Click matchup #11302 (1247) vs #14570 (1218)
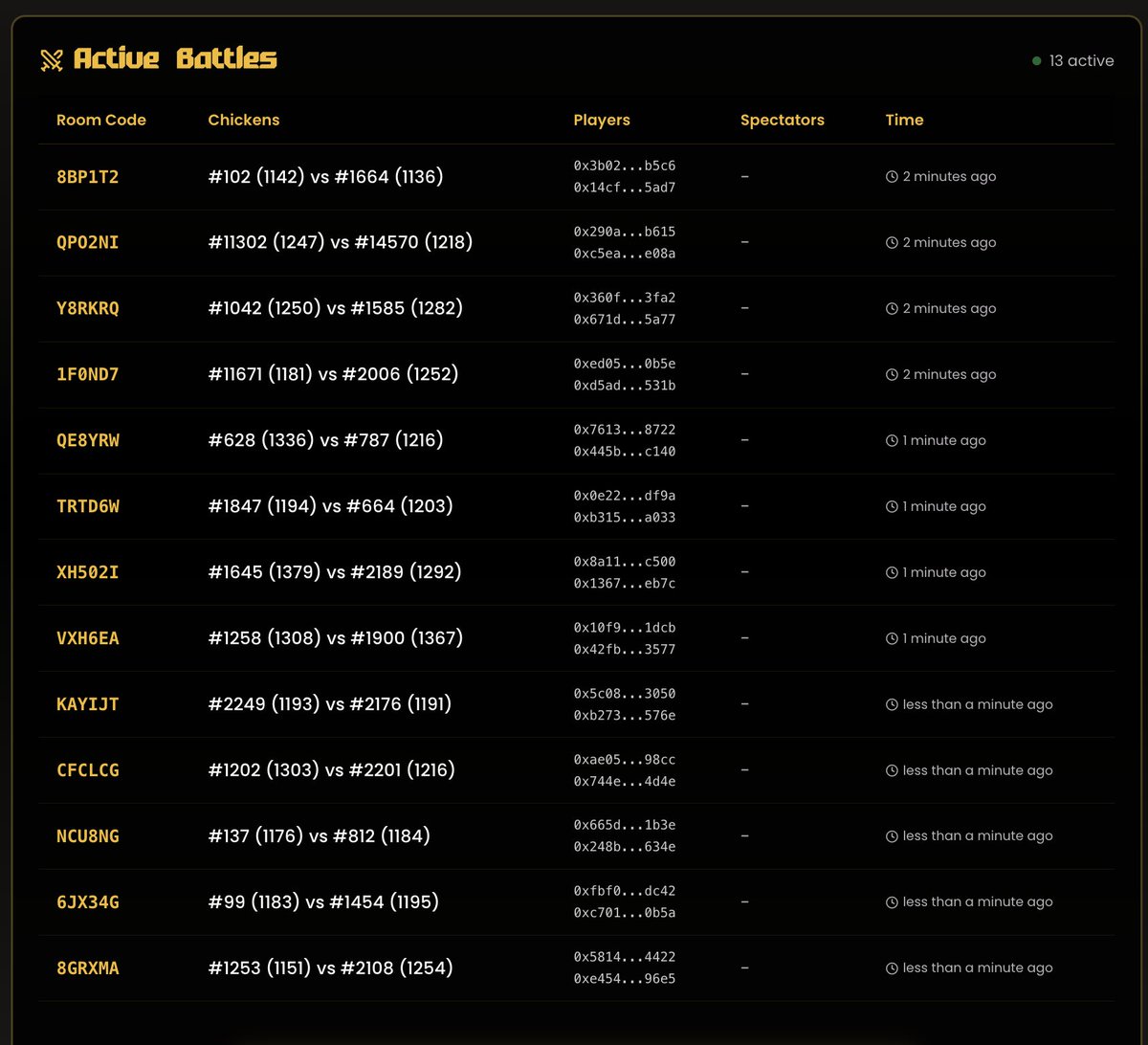This screenshot has width=1148, height=1045. tap(341, 243)
